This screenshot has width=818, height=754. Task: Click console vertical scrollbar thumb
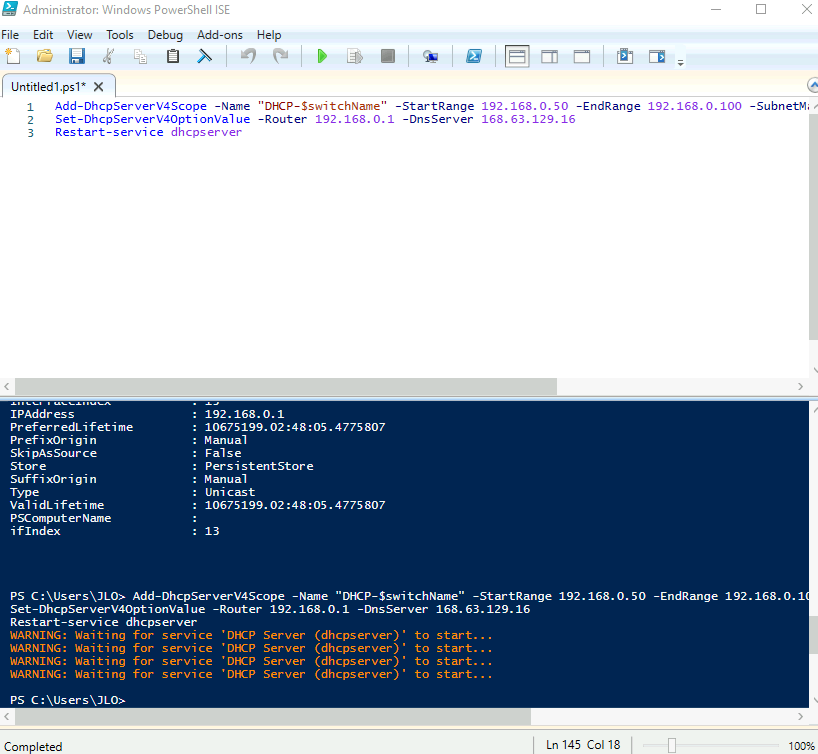[813, 635]
